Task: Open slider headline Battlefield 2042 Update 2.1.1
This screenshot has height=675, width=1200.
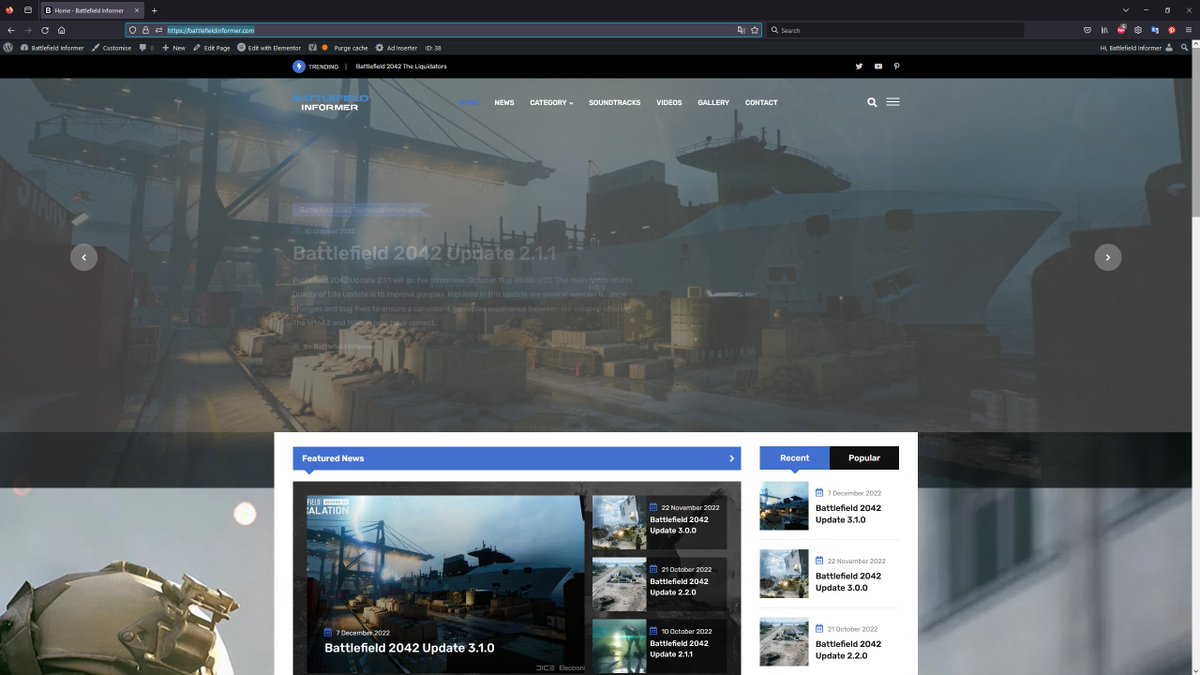Action: tap(424, 253)
